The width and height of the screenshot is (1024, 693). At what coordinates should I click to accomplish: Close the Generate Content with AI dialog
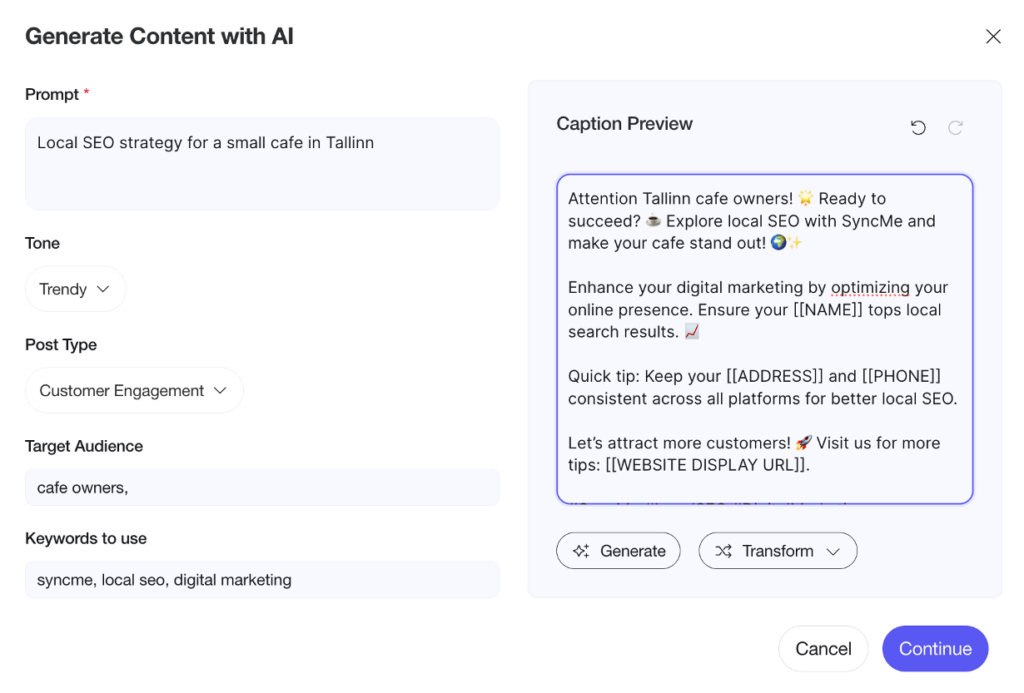coord(993,37)
